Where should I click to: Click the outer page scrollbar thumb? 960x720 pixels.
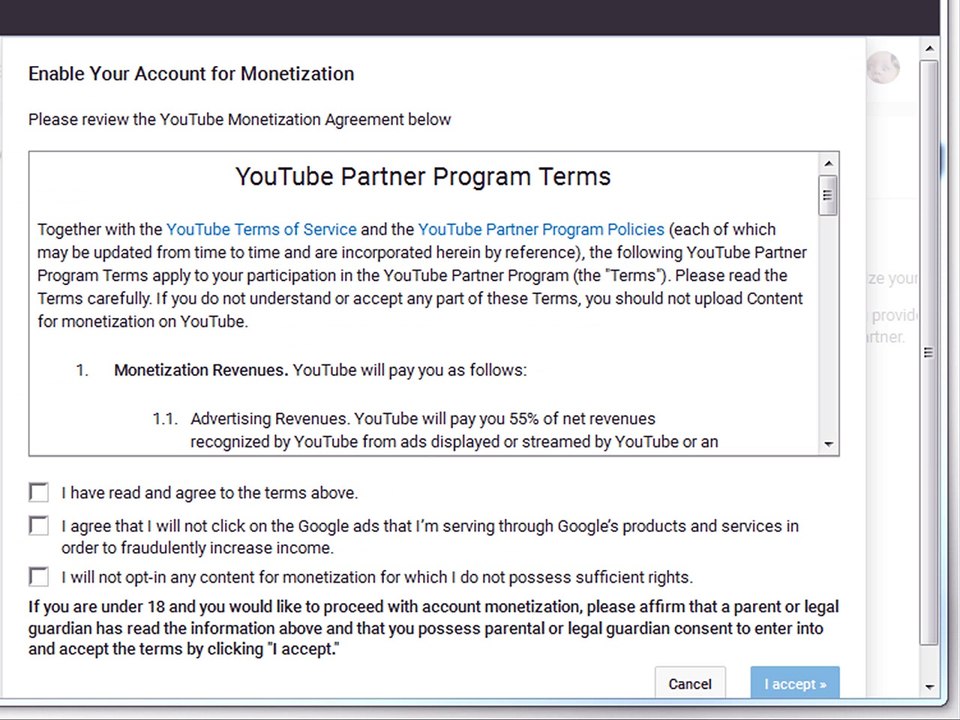pyautogui.click(x=929, y=352)
